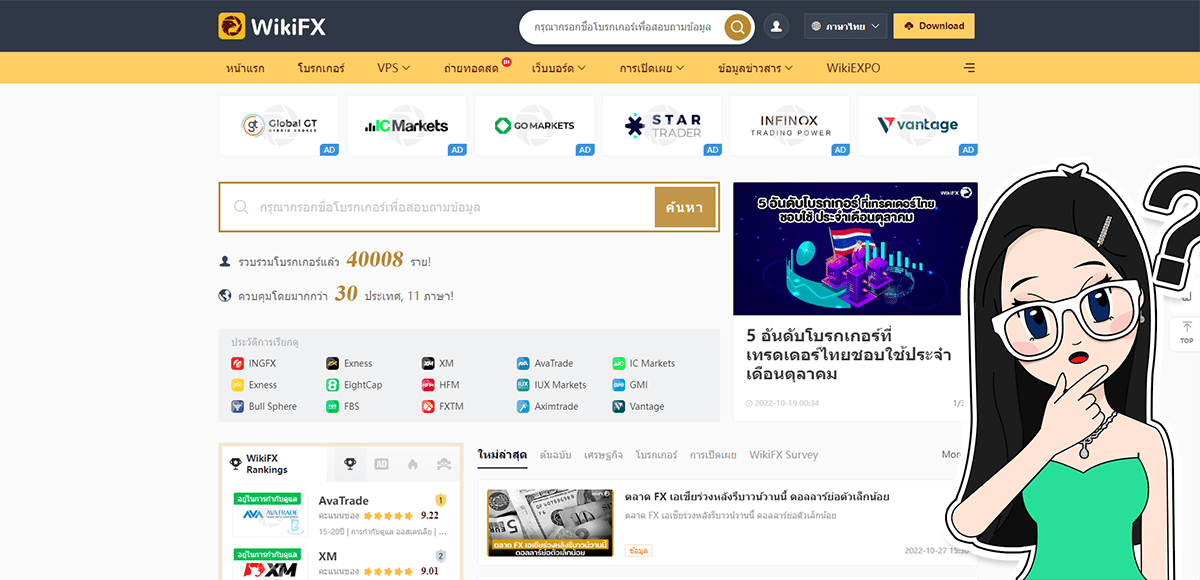1200x580 pixels.
Task: Select the IC Markets broker shortcut
Action: coord(648,363)
